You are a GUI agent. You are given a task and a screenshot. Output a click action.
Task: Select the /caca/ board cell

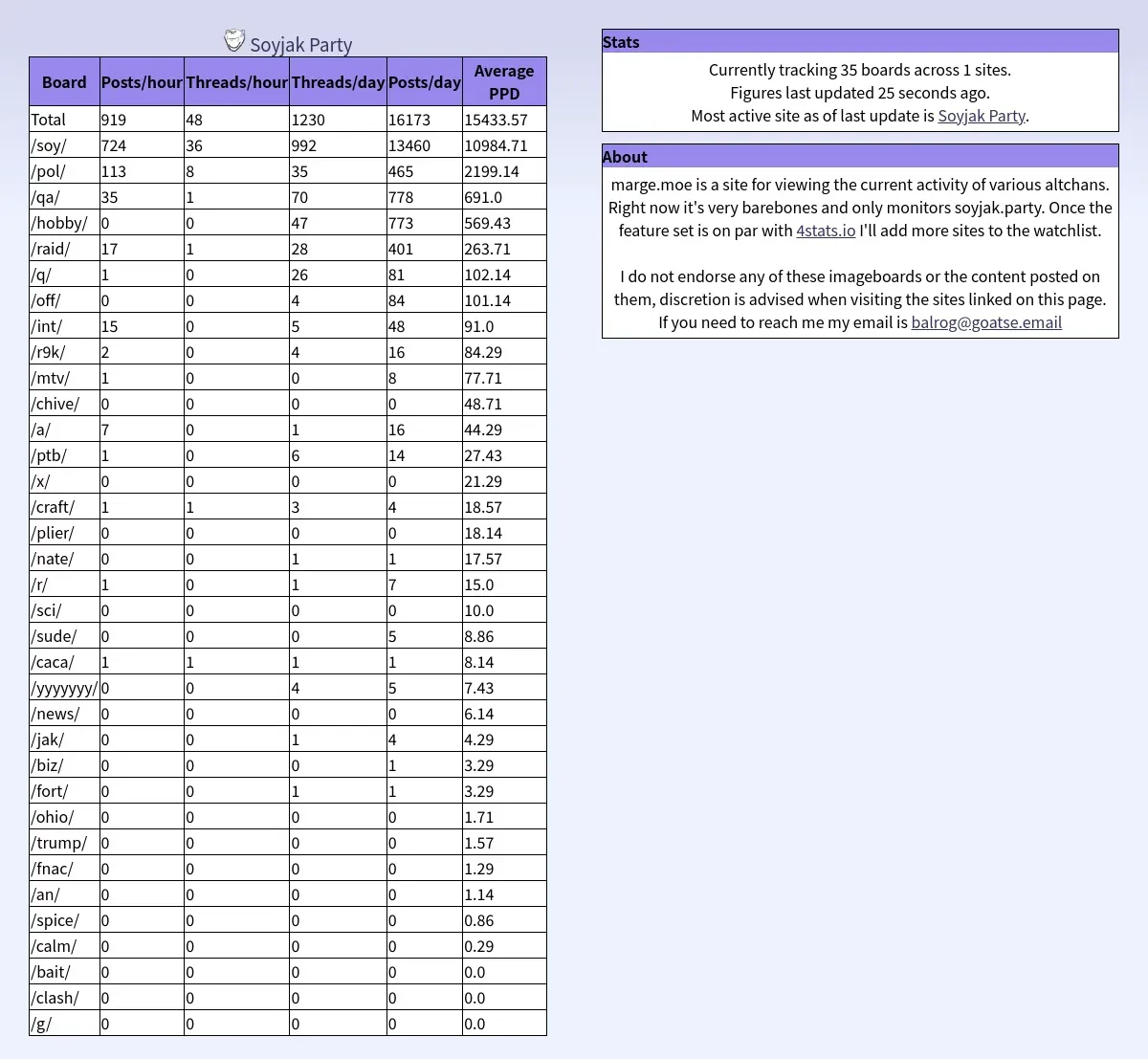[64, 662]
